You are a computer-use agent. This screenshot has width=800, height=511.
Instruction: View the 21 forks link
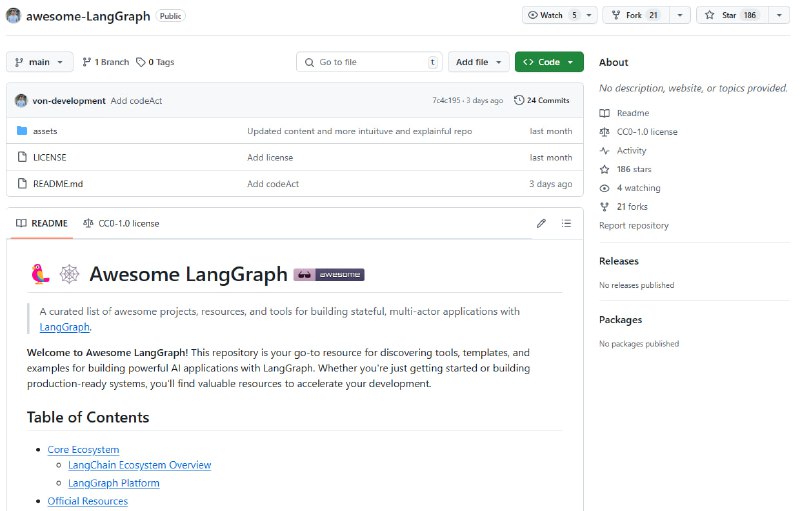tap(632, 207)
